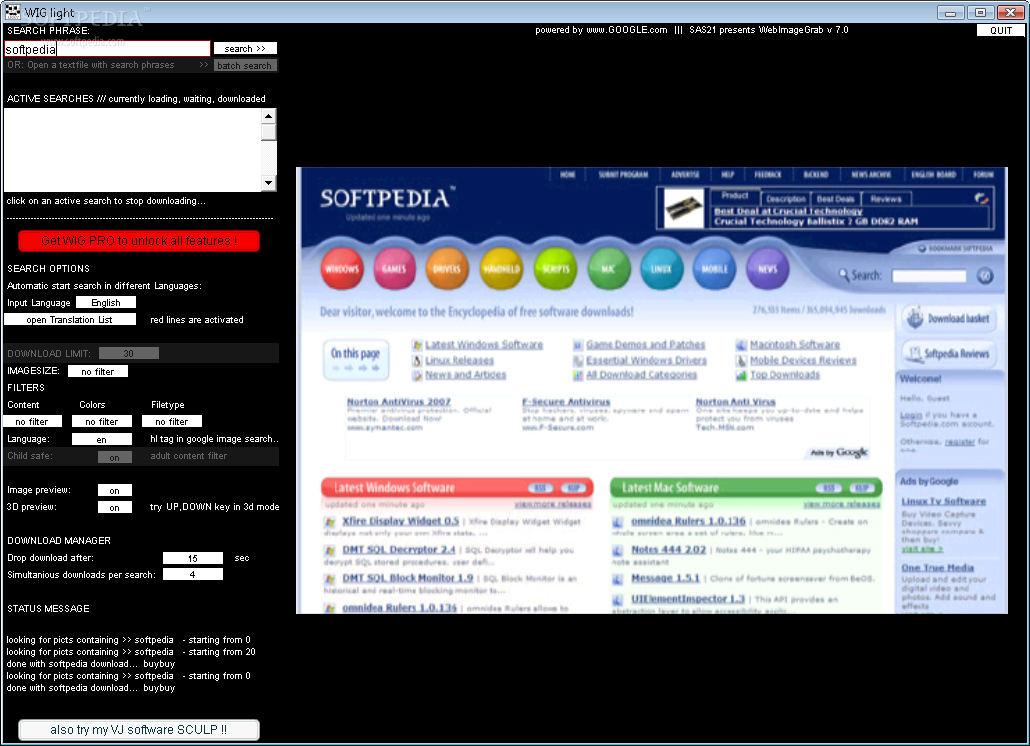Click omnidea Rulers 1.0.136 Mac link
This screenshot has width=1030, height=746.
pyautogui.click(x=688, y=521)
